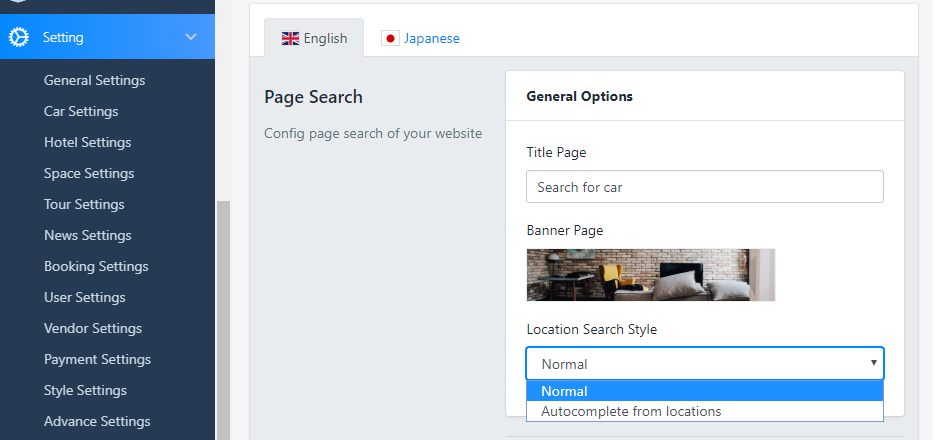This screenshot has width=939, height=440.
Task: Open Car Settings page
Action: point(81,111)
